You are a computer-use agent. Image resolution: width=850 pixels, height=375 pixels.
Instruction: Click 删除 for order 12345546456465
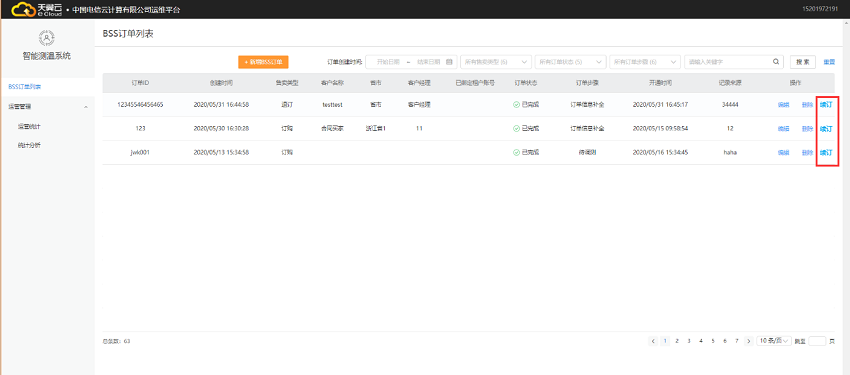coord(807,105)
